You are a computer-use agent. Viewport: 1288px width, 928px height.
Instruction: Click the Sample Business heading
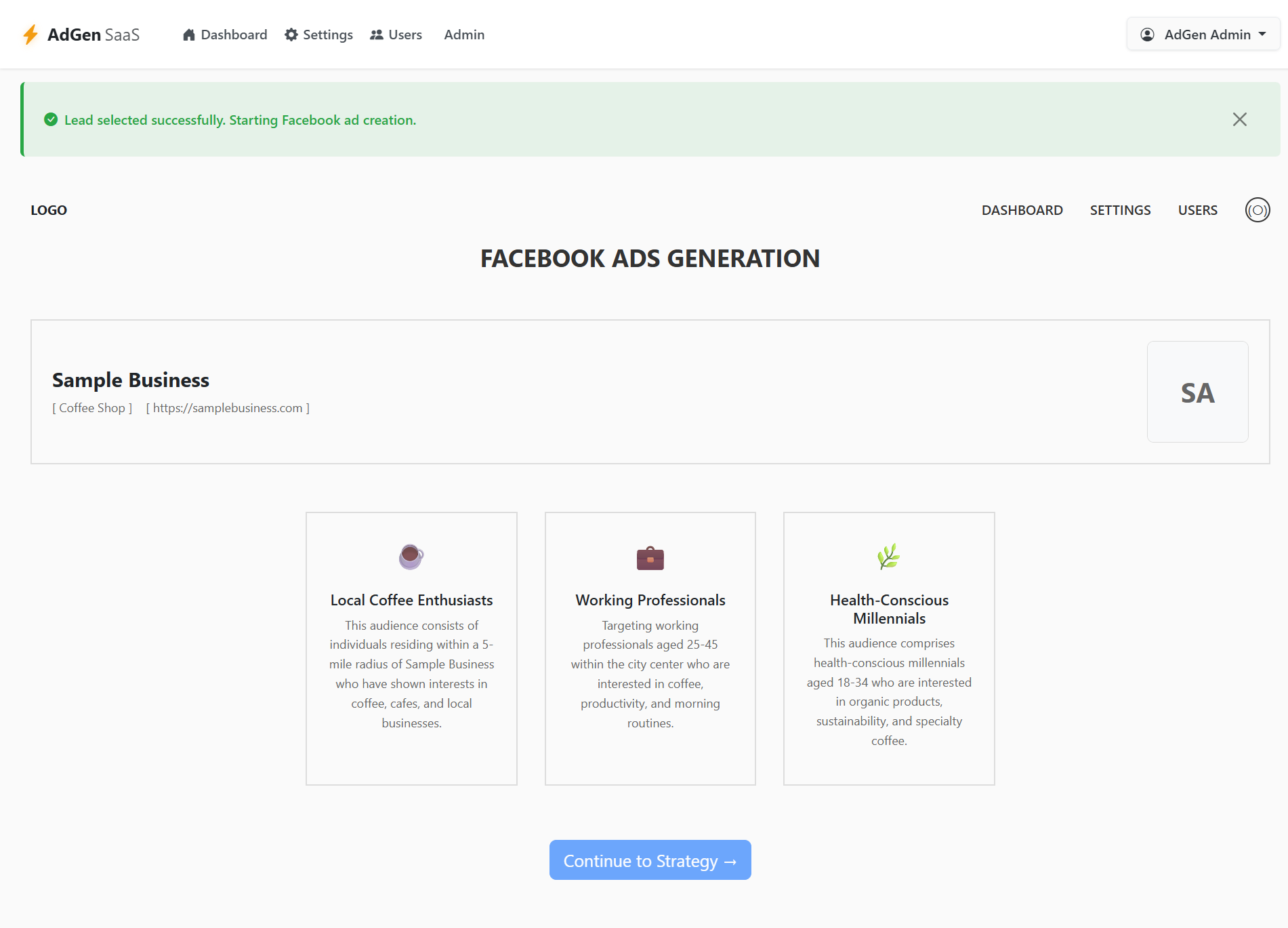131,380
